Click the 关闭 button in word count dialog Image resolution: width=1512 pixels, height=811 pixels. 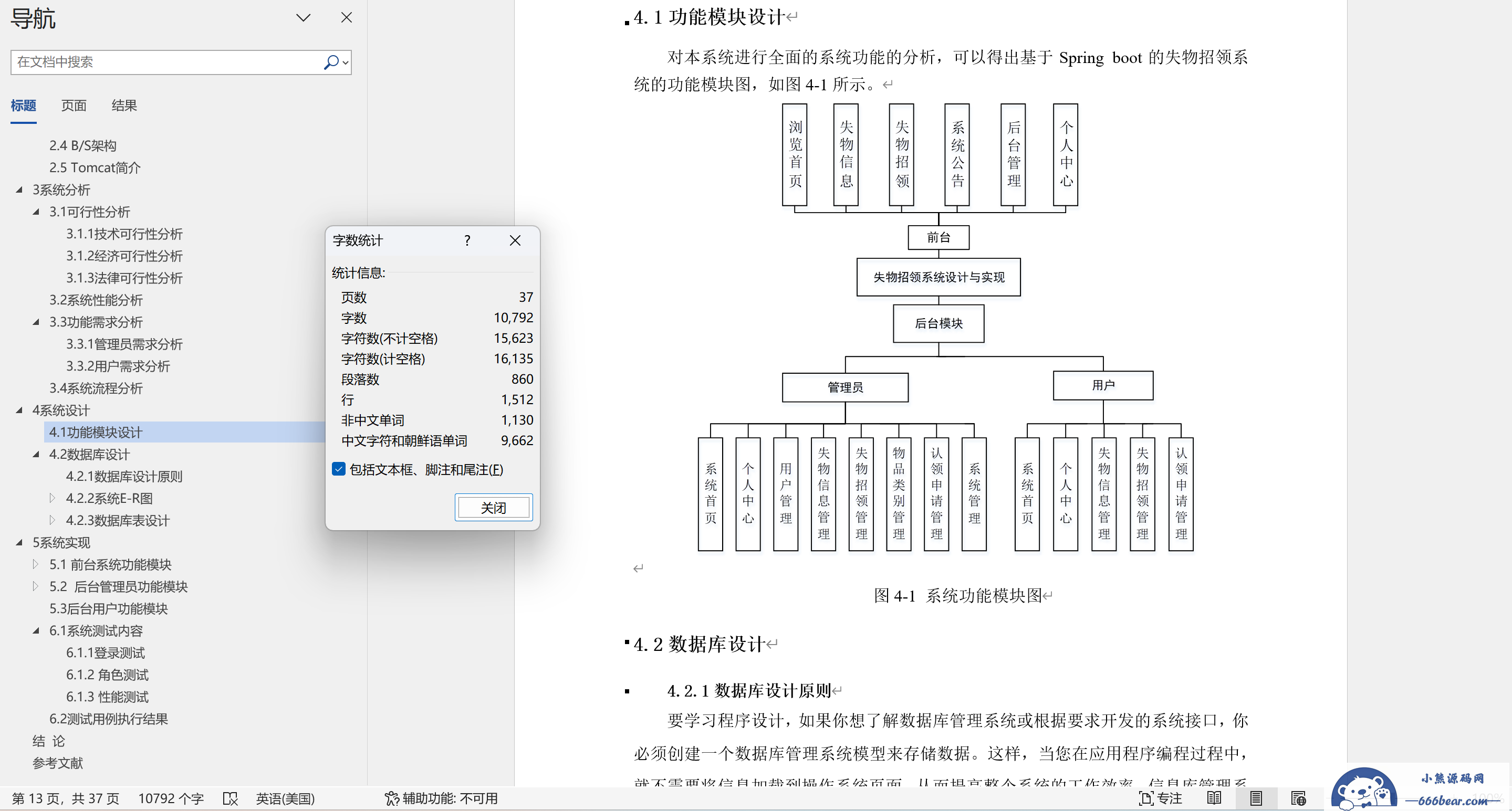[493, 507]
